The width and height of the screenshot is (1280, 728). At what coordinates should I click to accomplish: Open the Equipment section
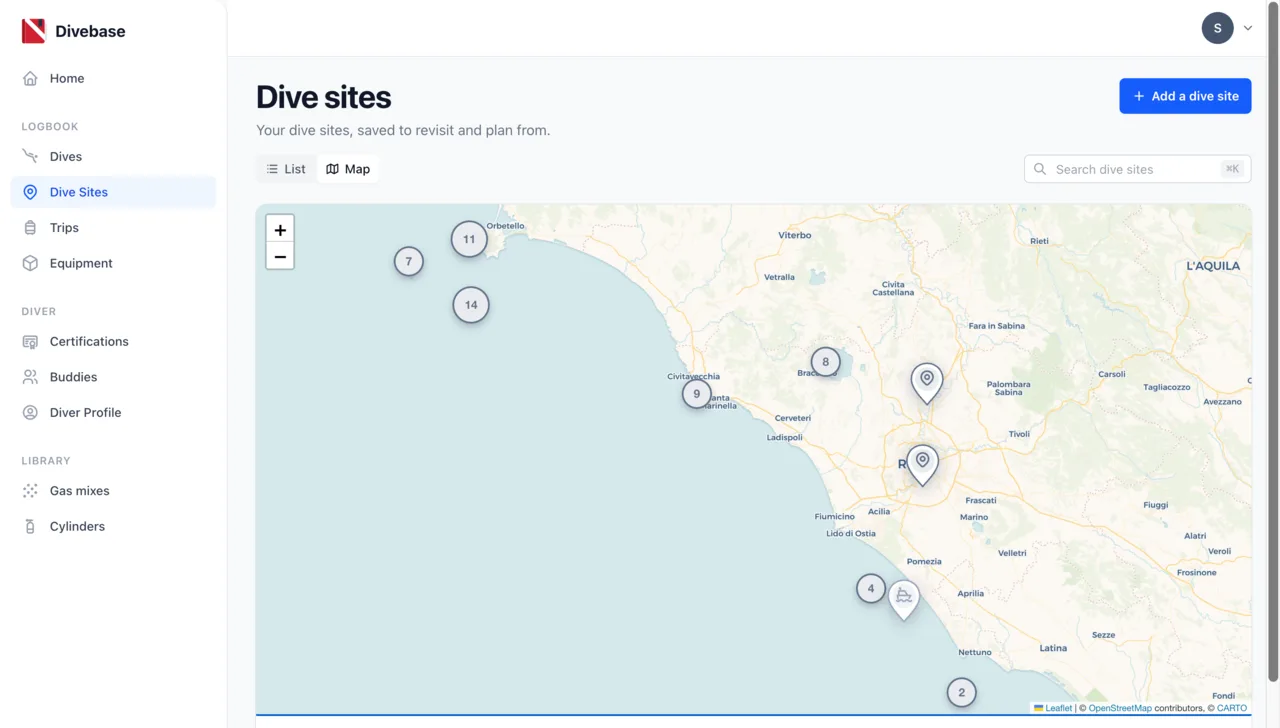(x=113, y=263)
